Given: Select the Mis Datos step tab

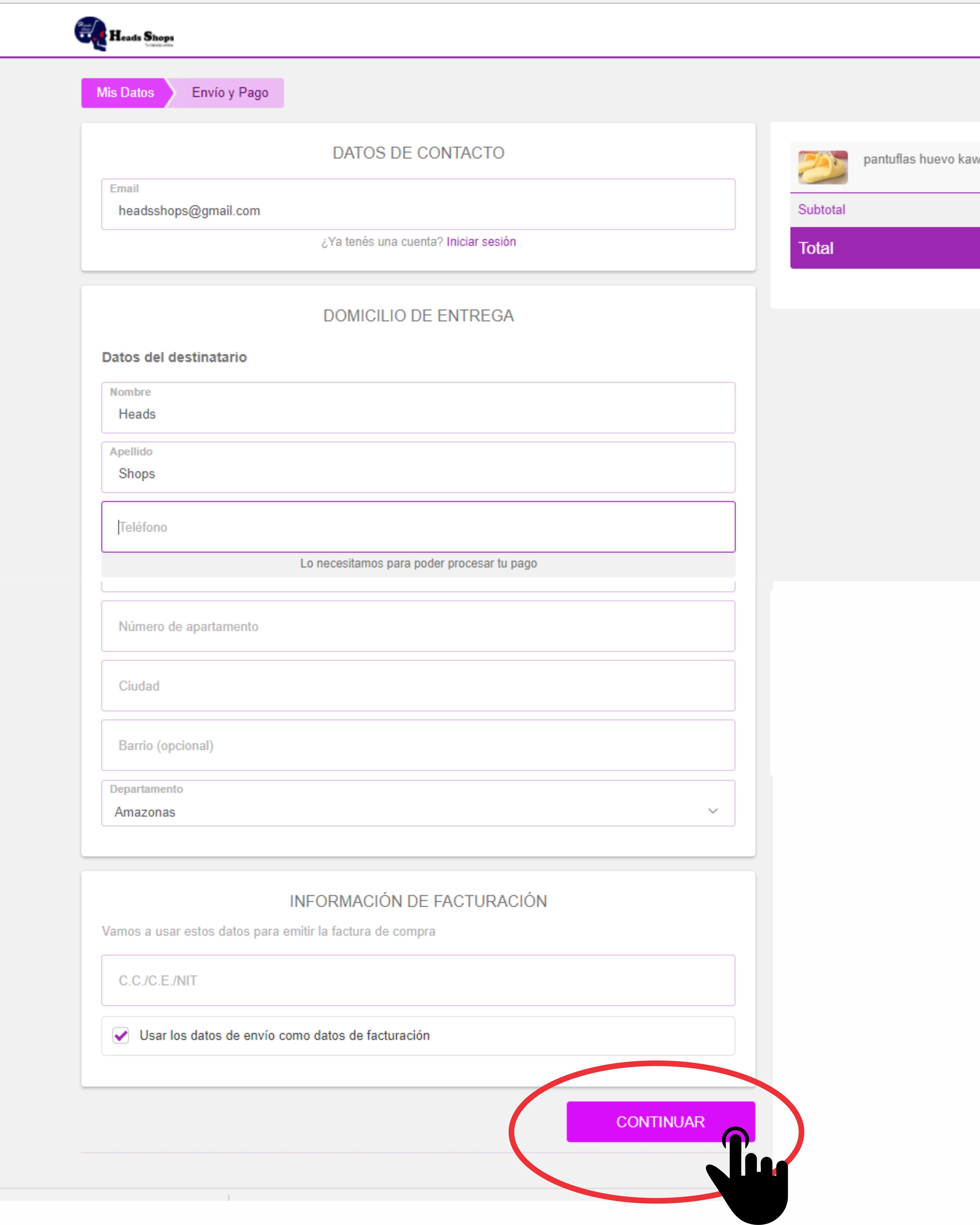Looking at the screenshot, I should [126, 93].
